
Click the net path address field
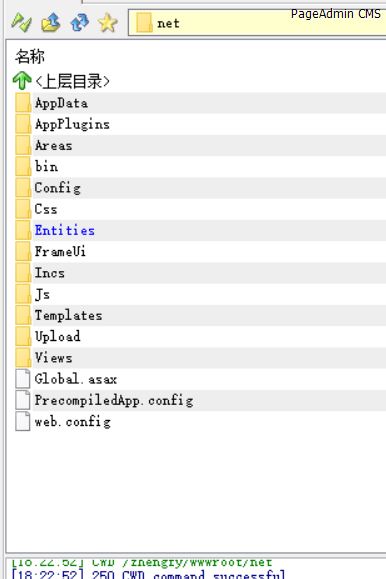tap(257, 23)
